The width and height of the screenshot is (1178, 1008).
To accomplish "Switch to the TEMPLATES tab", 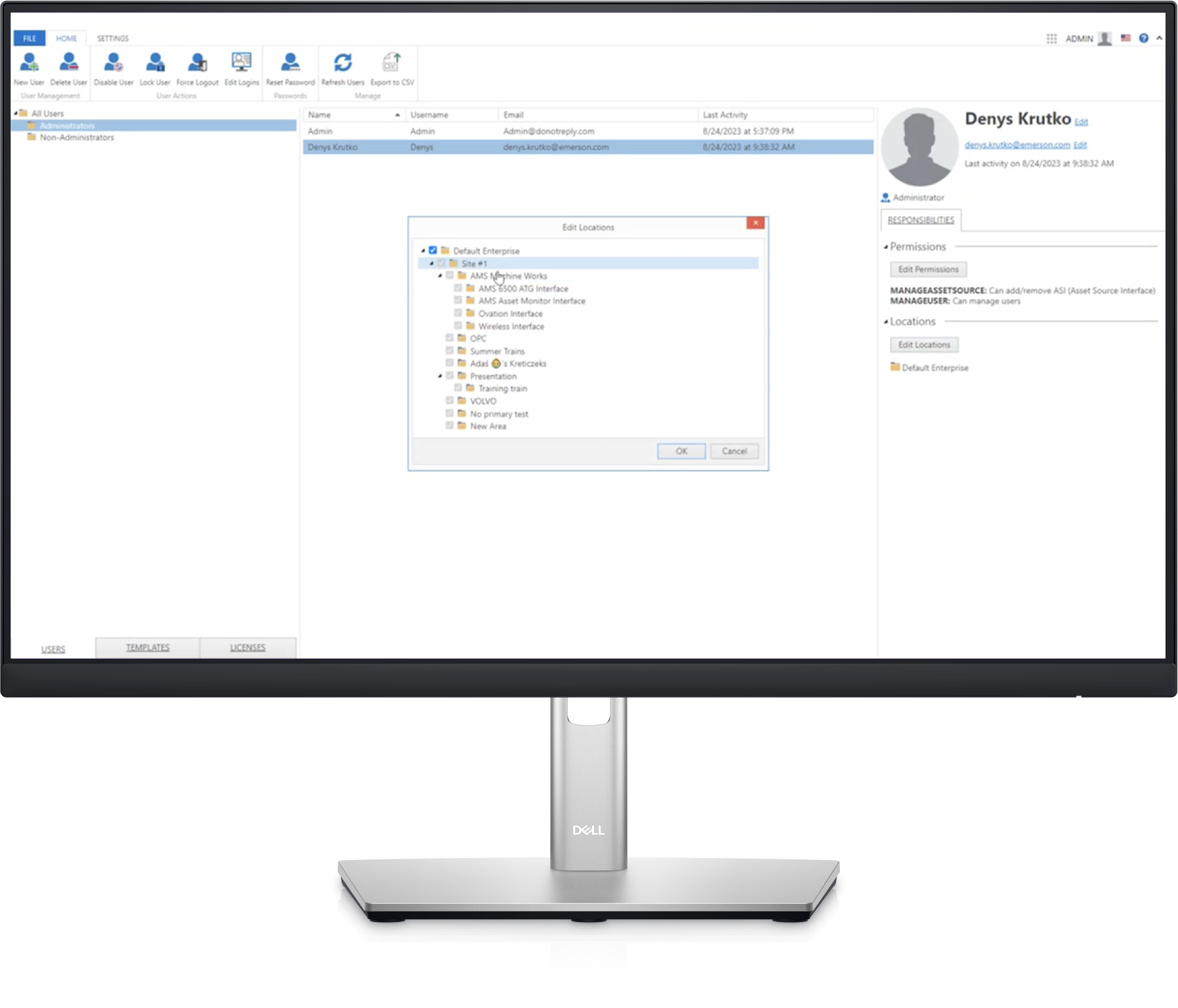I will click(147, 647).
